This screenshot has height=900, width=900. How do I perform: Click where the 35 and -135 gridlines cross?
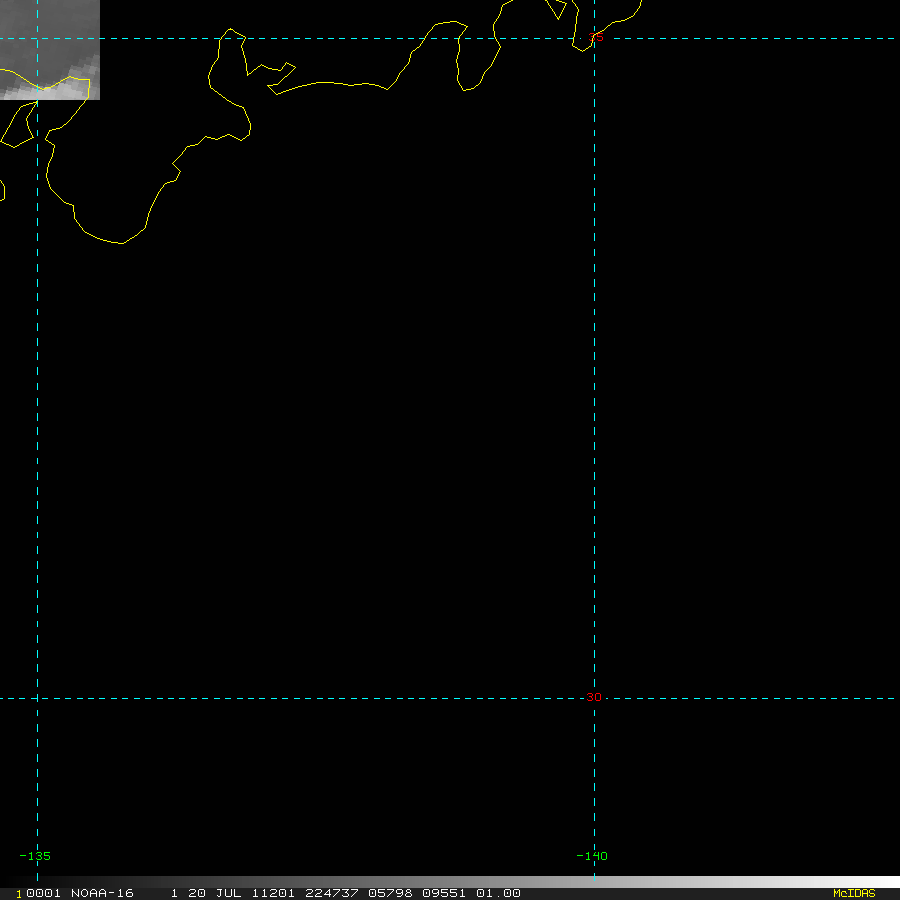click(x=37, y=39)
